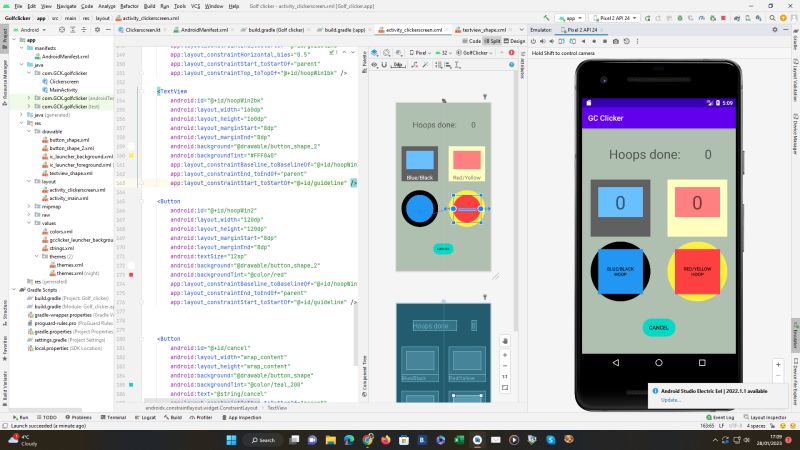This screenshot has height=450, width=800.
Task: Click Select Opened File target icon in Project panel
Action: 62,30
